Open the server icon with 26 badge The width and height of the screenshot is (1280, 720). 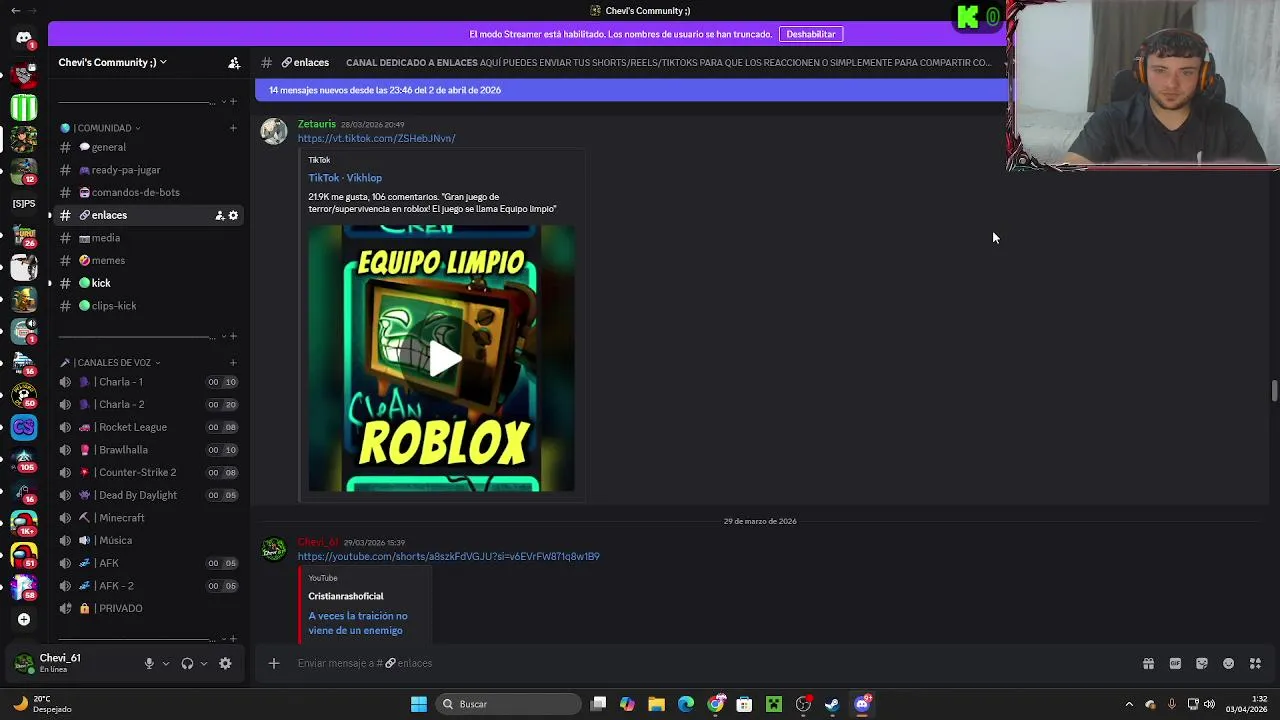point(24,236)
